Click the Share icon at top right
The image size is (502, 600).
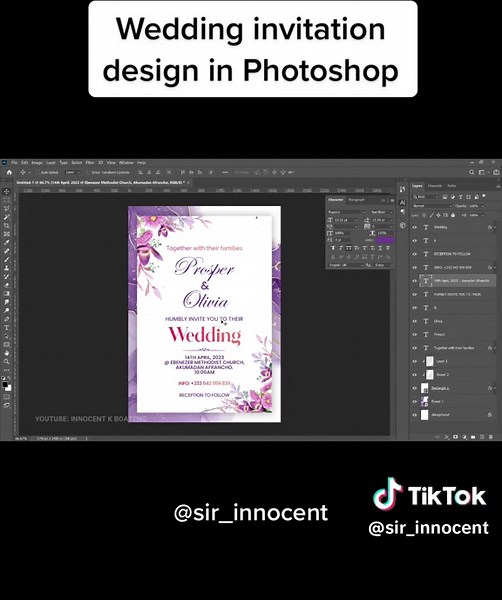click(x=495, y=173)
